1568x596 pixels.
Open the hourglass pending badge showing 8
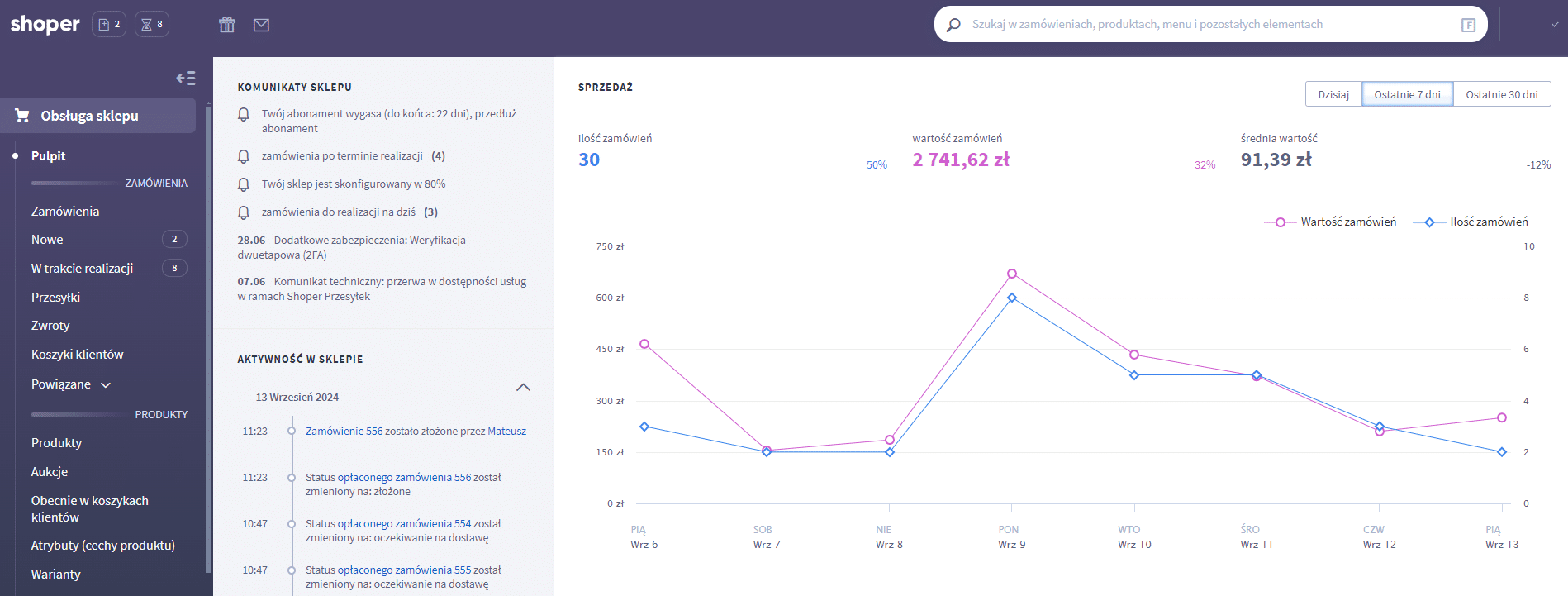click(152, 25)
